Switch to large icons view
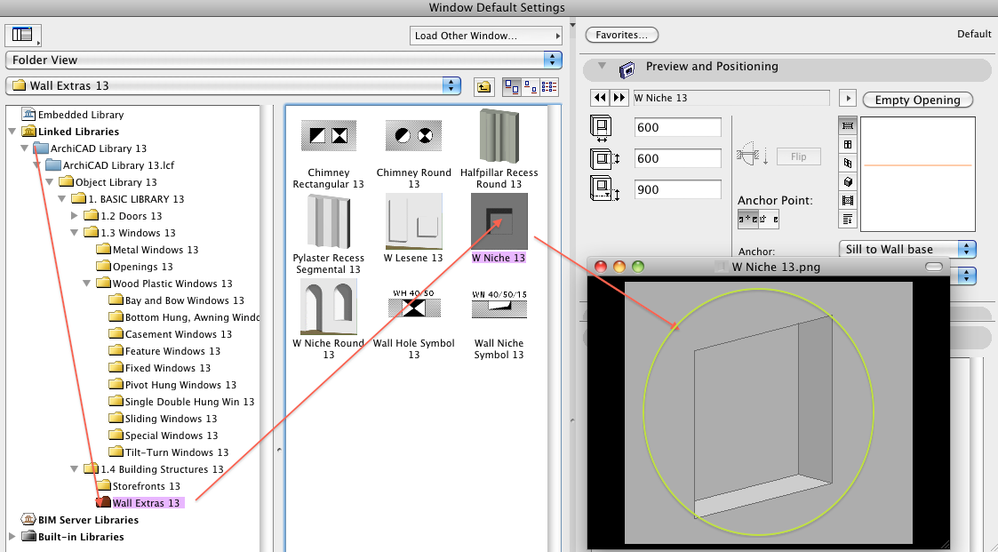This screenshot has width=998, height=552. coord(511,87)
